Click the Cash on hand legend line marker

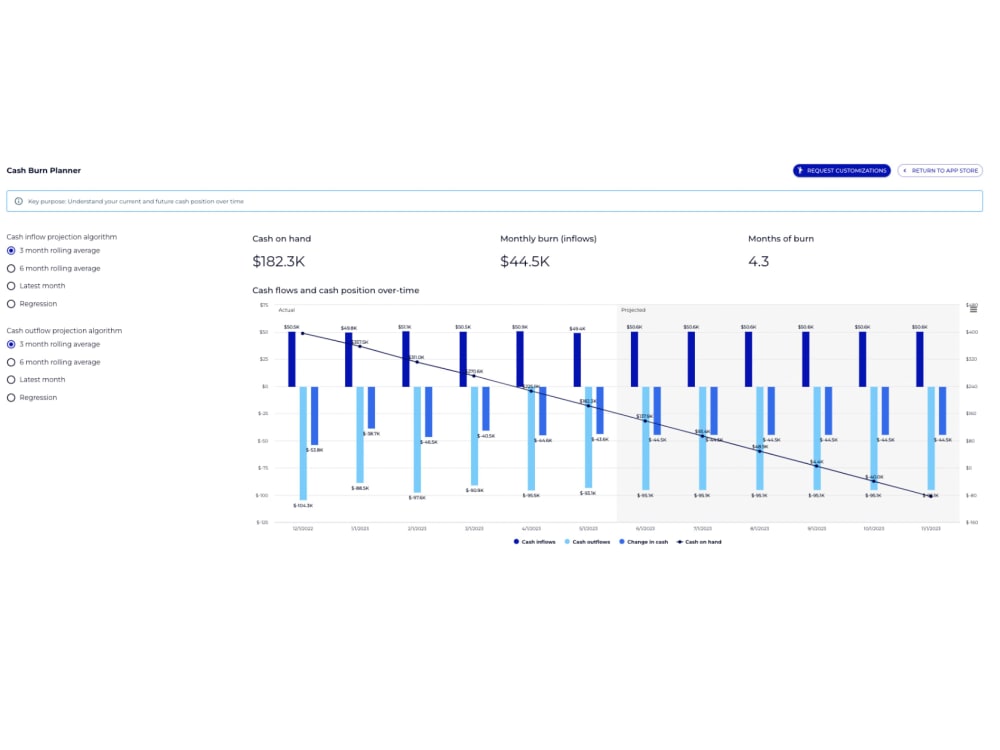679,541
